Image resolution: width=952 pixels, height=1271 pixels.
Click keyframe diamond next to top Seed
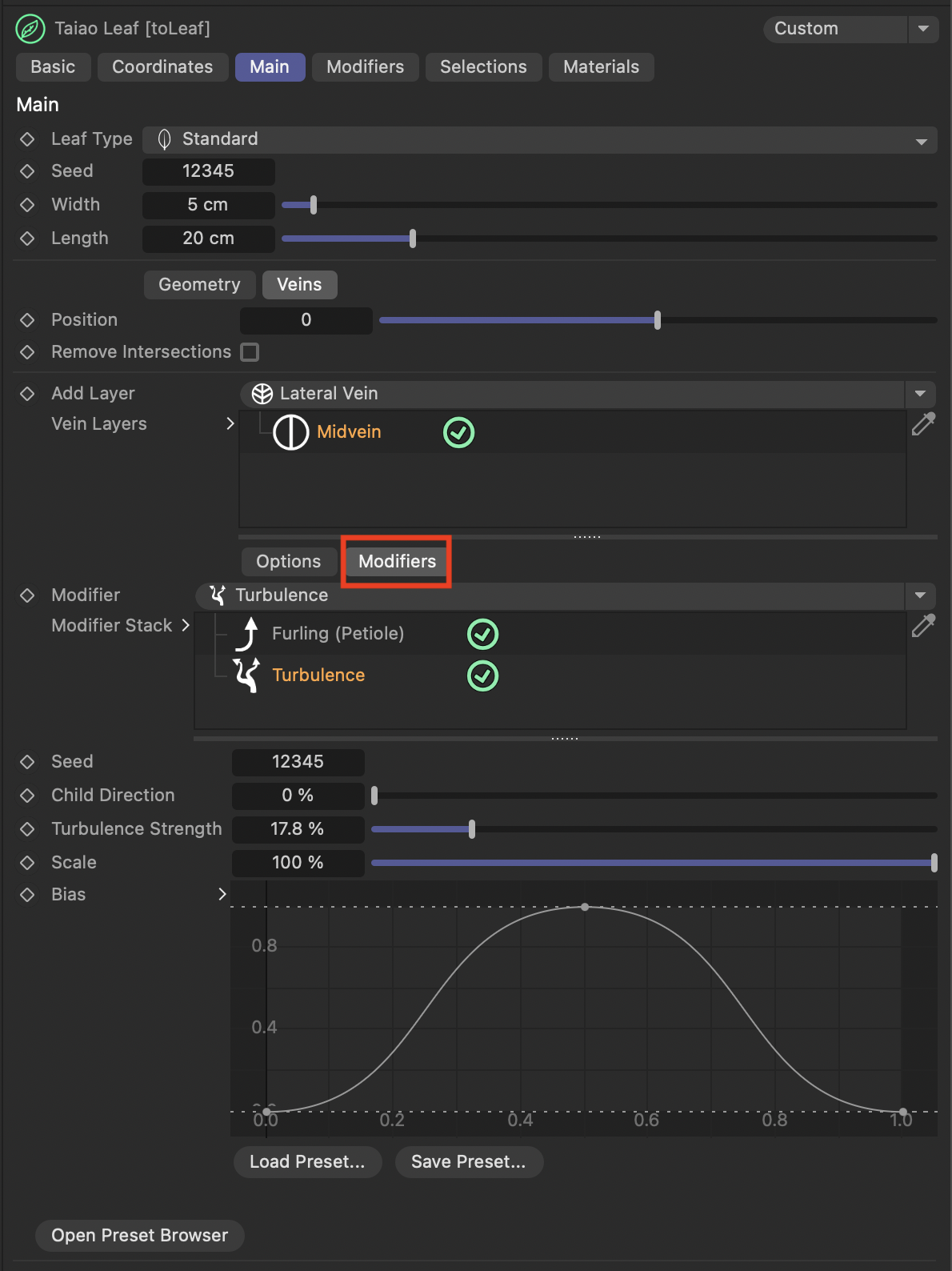[x=27, y=171]
